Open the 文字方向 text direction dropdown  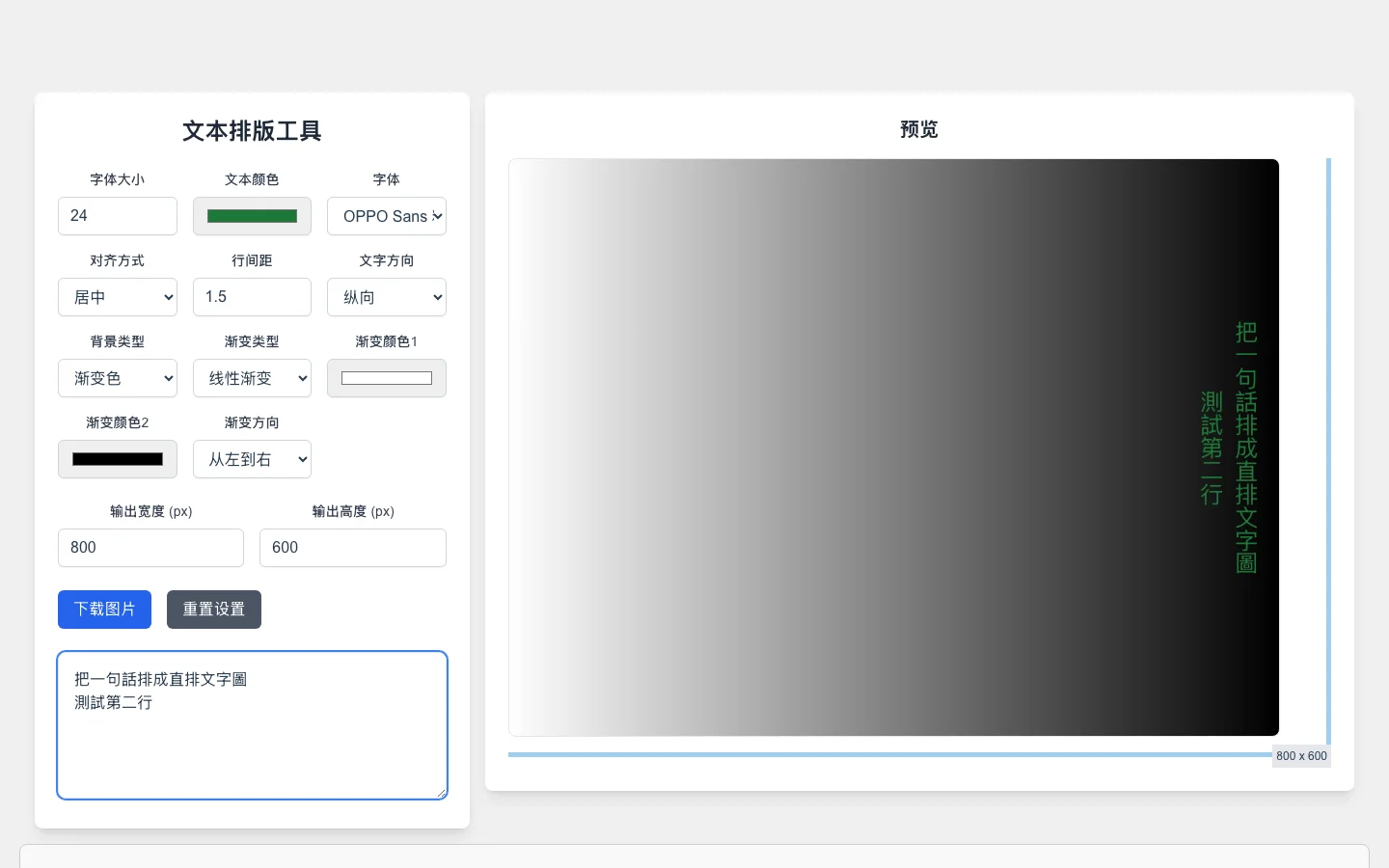(387, 297)
